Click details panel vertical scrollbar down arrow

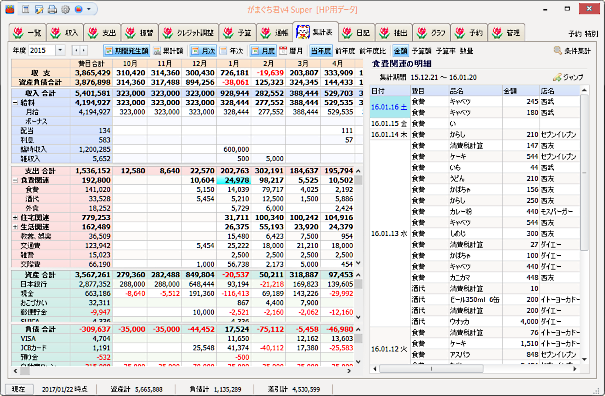[585, 359]
